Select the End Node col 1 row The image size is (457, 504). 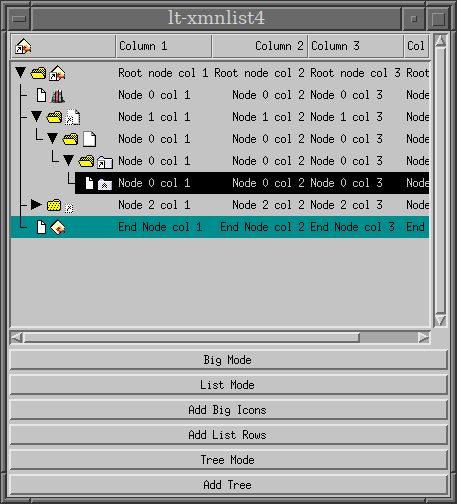pyautogui.click(x=220, y=227)
